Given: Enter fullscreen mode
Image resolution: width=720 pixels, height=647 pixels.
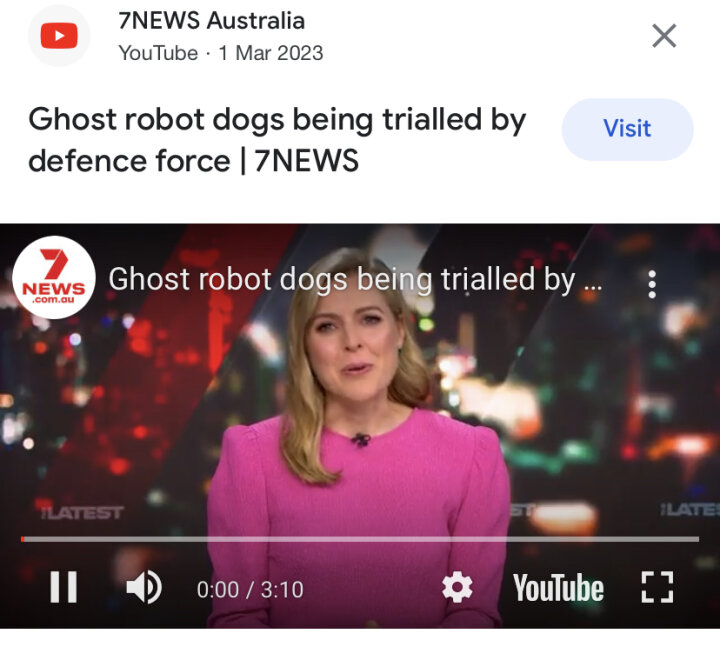Looking at the screenshot, I should point(657,587).
